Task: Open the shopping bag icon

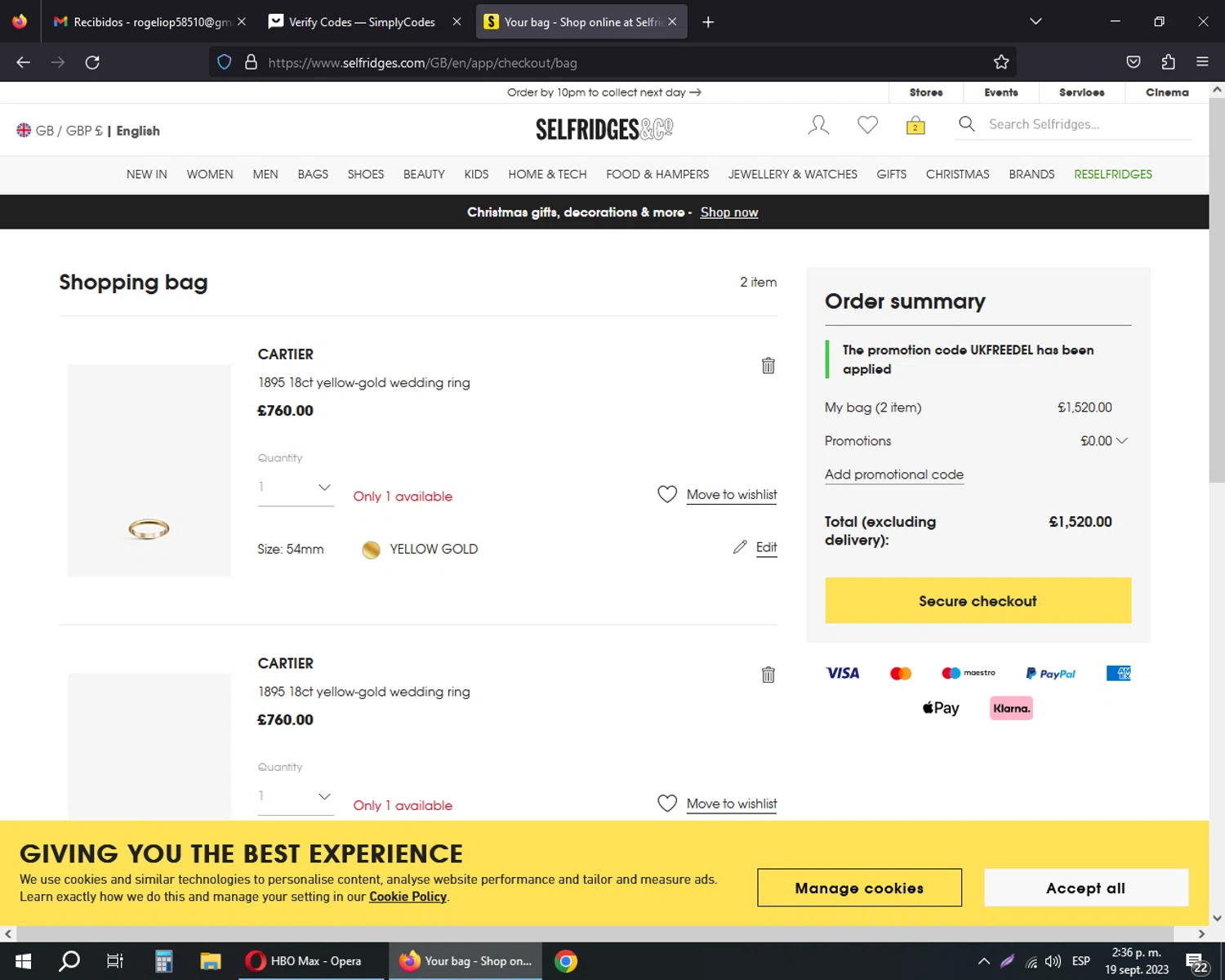Action: click(915, 125)
